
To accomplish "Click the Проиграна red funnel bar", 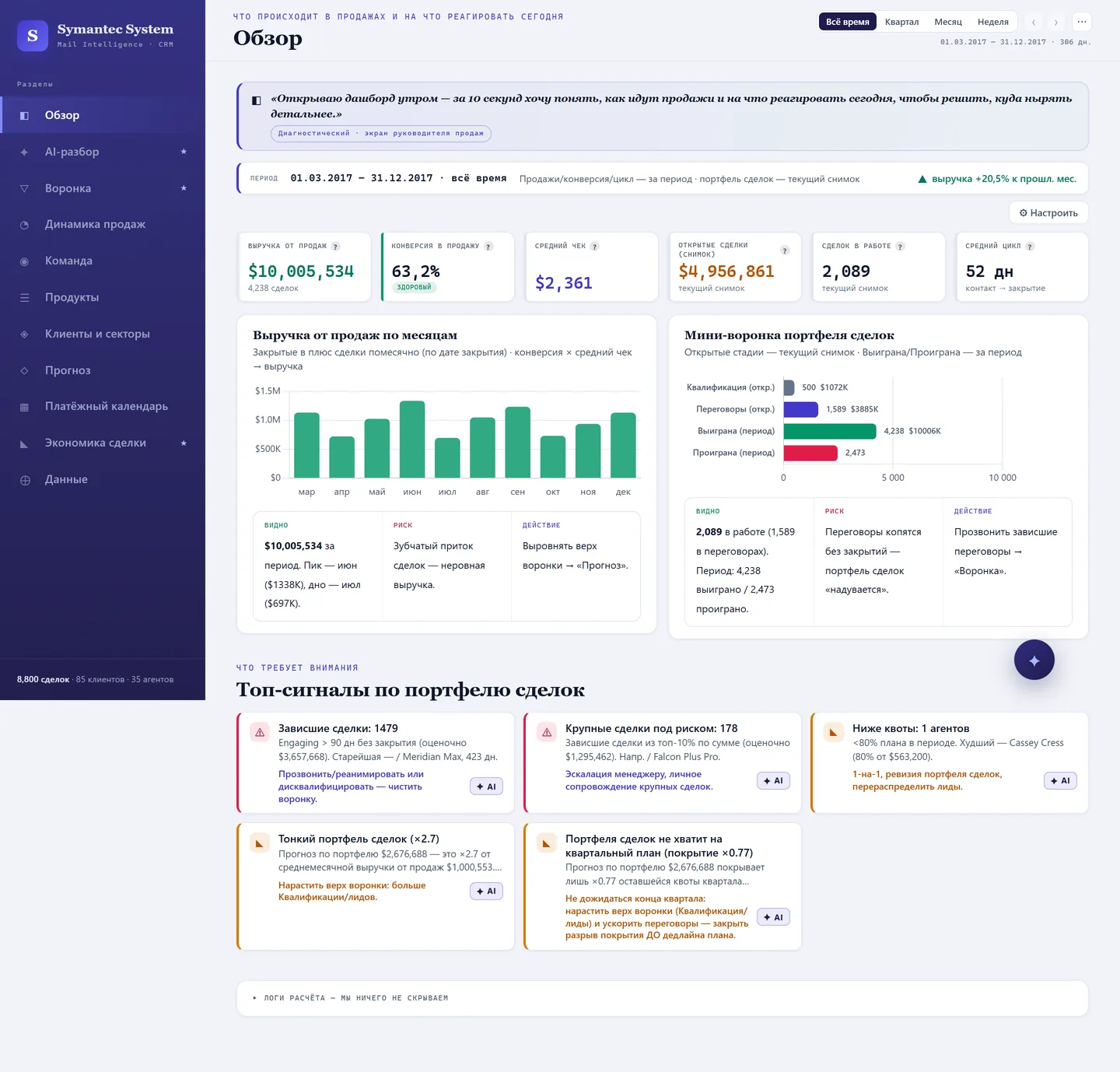I will [810, 453].
